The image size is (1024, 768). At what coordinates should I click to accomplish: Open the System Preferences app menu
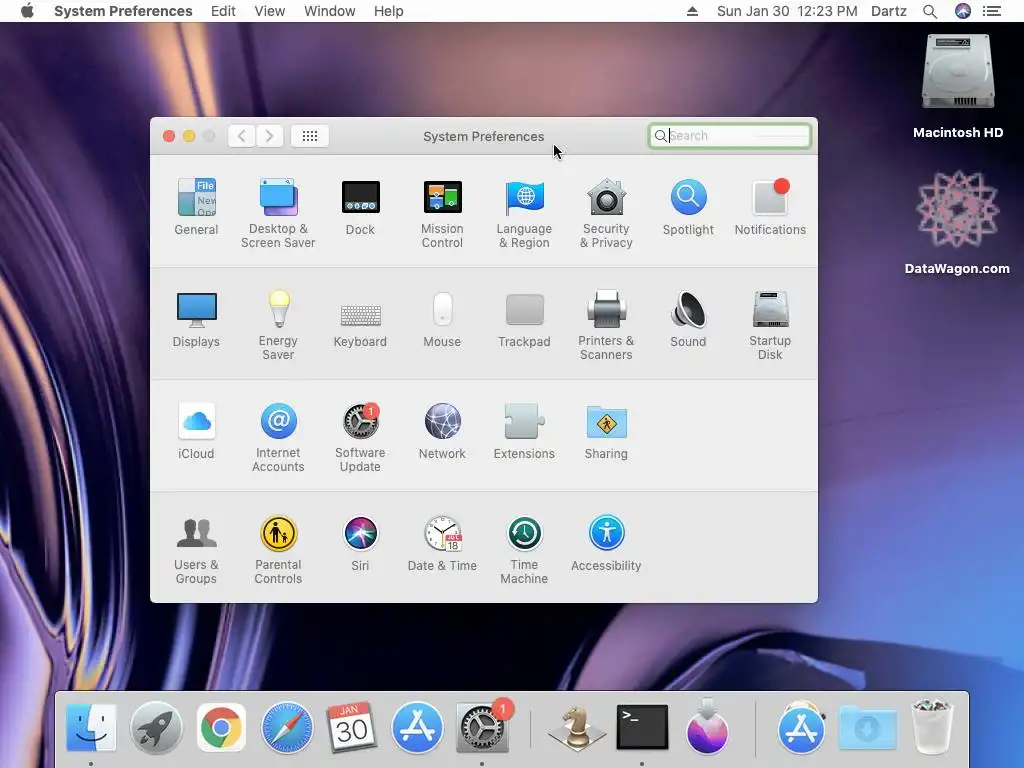[x=123, y=11]
